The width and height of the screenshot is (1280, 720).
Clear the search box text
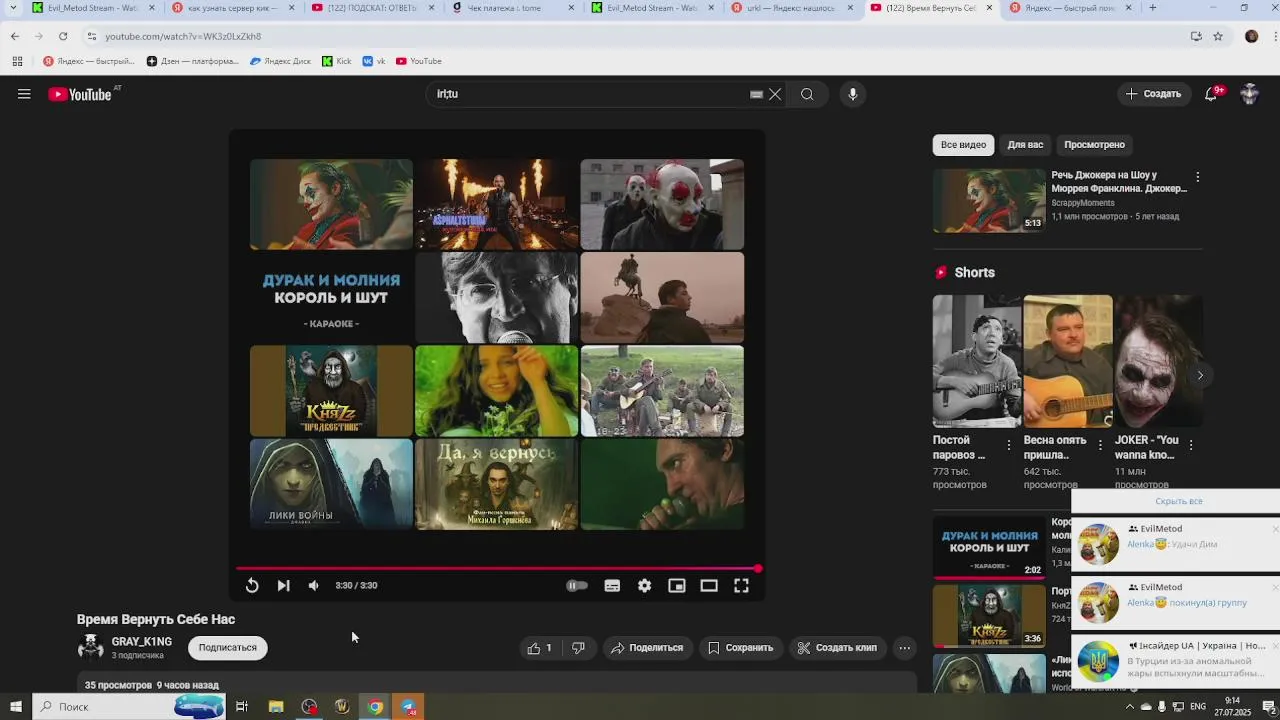tap(775, 94)
